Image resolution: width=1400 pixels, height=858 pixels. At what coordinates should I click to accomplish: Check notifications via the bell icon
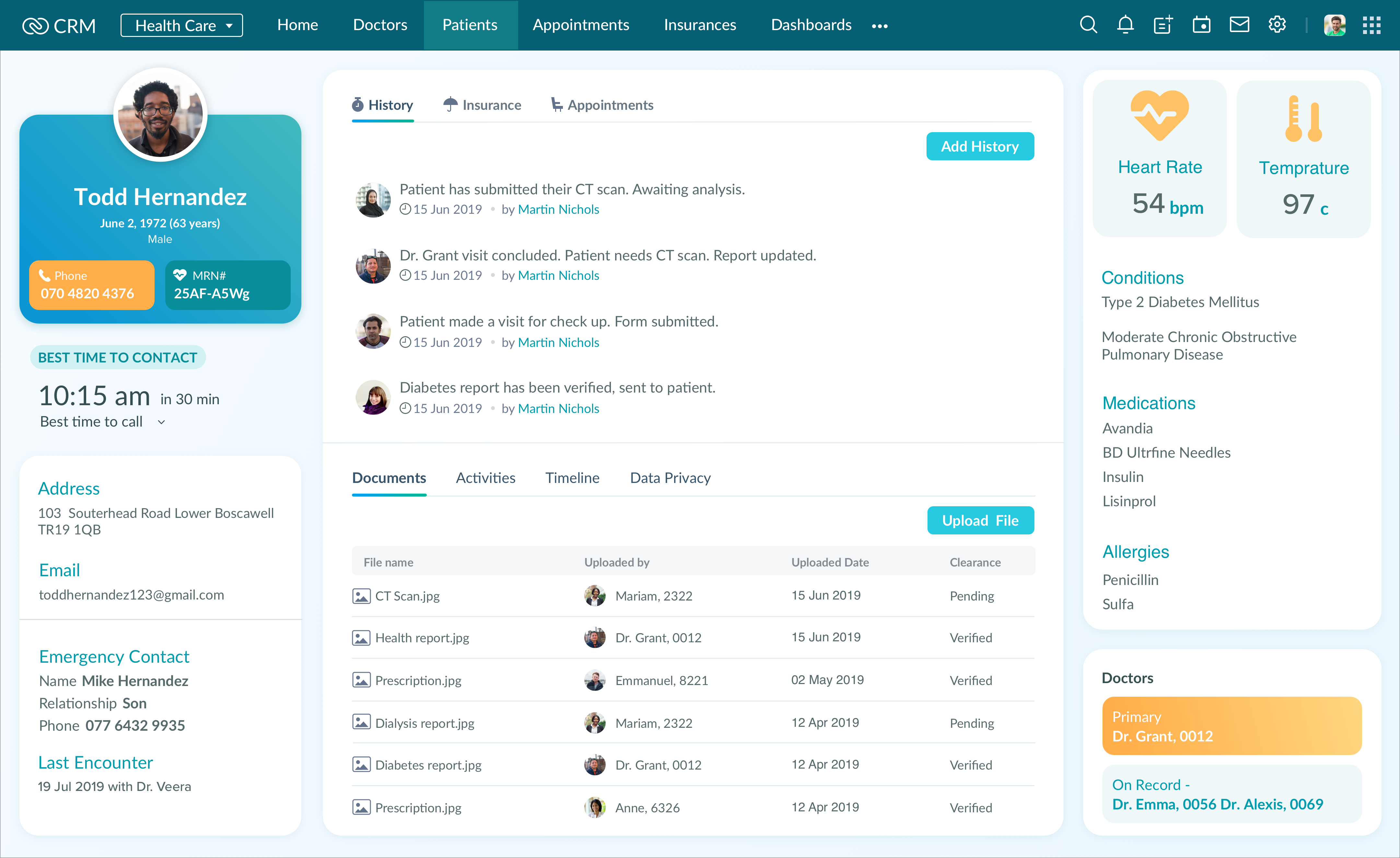coord(1125,24)
